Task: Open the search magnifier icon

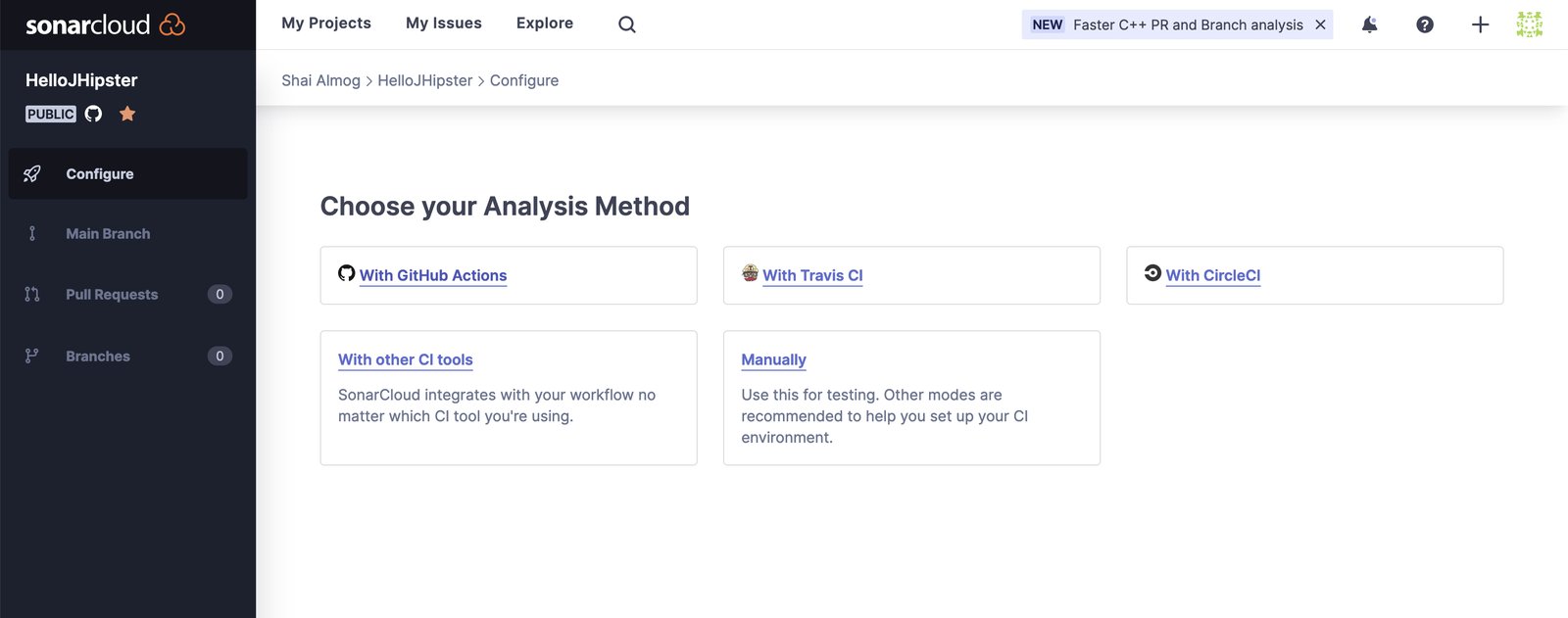Action: coord(627,24)
